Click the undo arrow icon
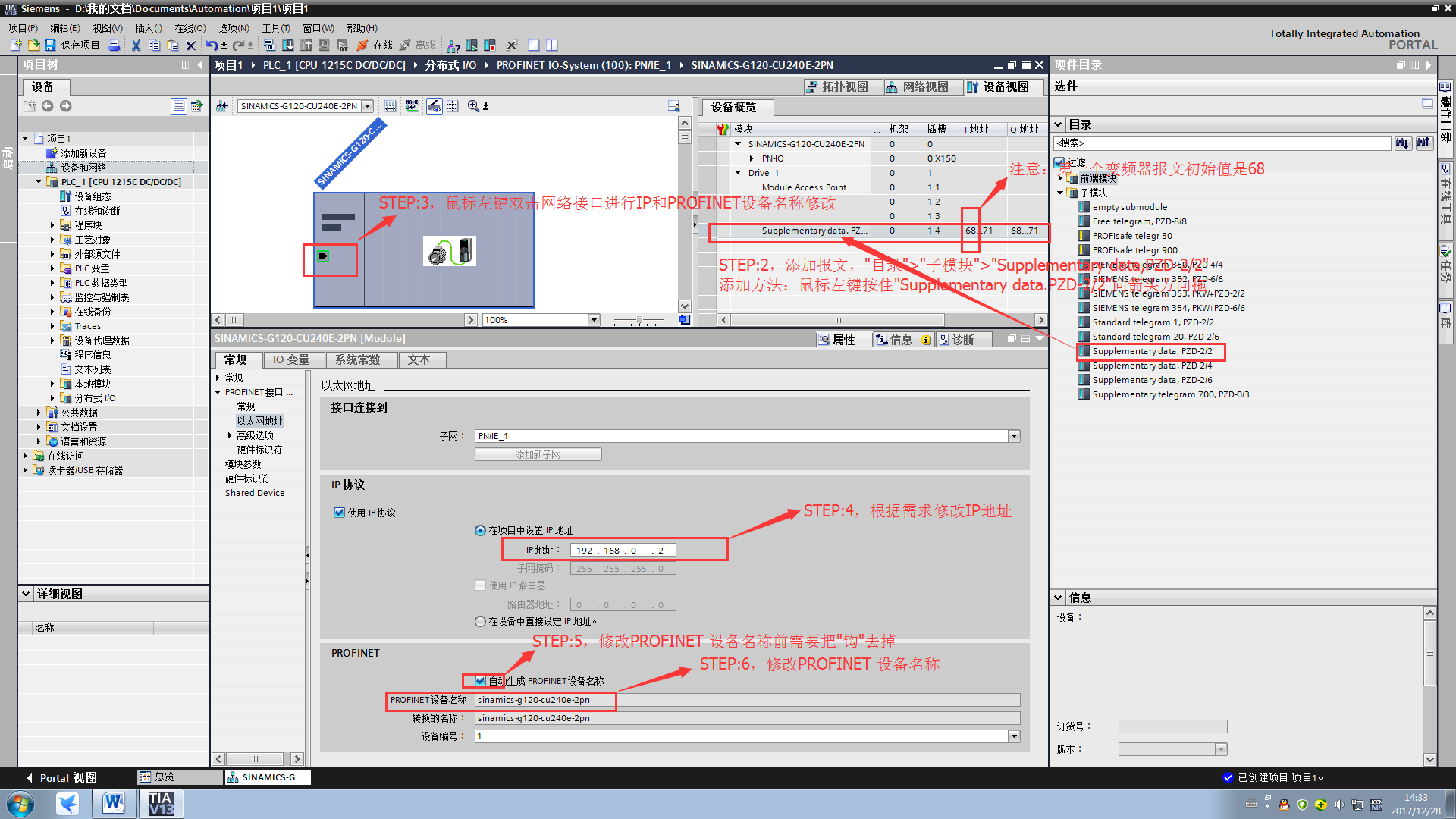This screenshot has width=1456, height=819. point(212,45)
